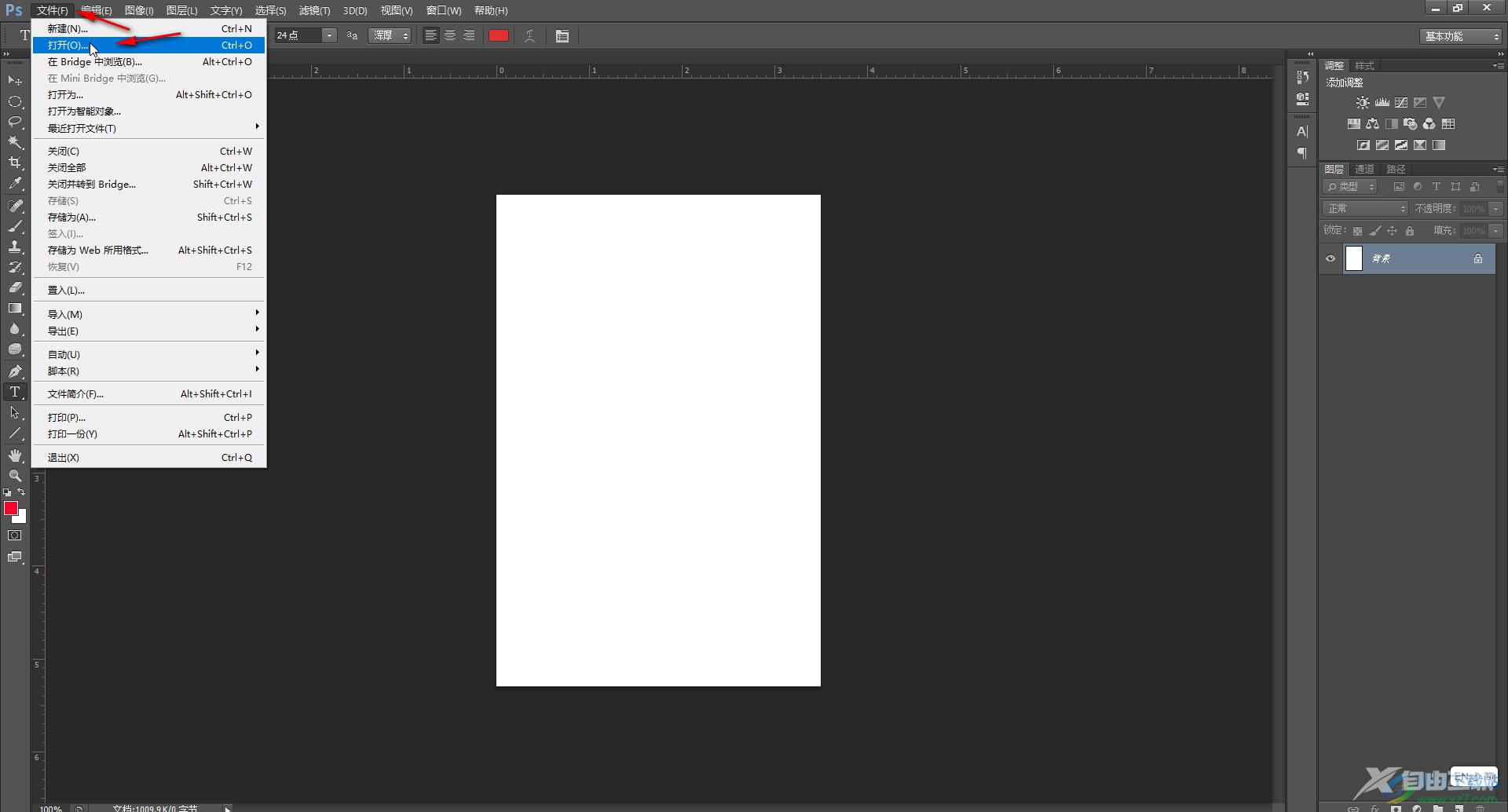
Task: Expand the 最近打开文件 submenu
Action: click(x=149, y=128)
